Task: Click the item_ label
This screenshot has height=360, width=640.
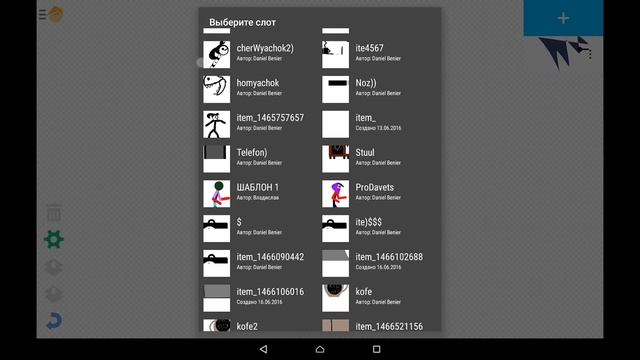Action: pos(365,118)
